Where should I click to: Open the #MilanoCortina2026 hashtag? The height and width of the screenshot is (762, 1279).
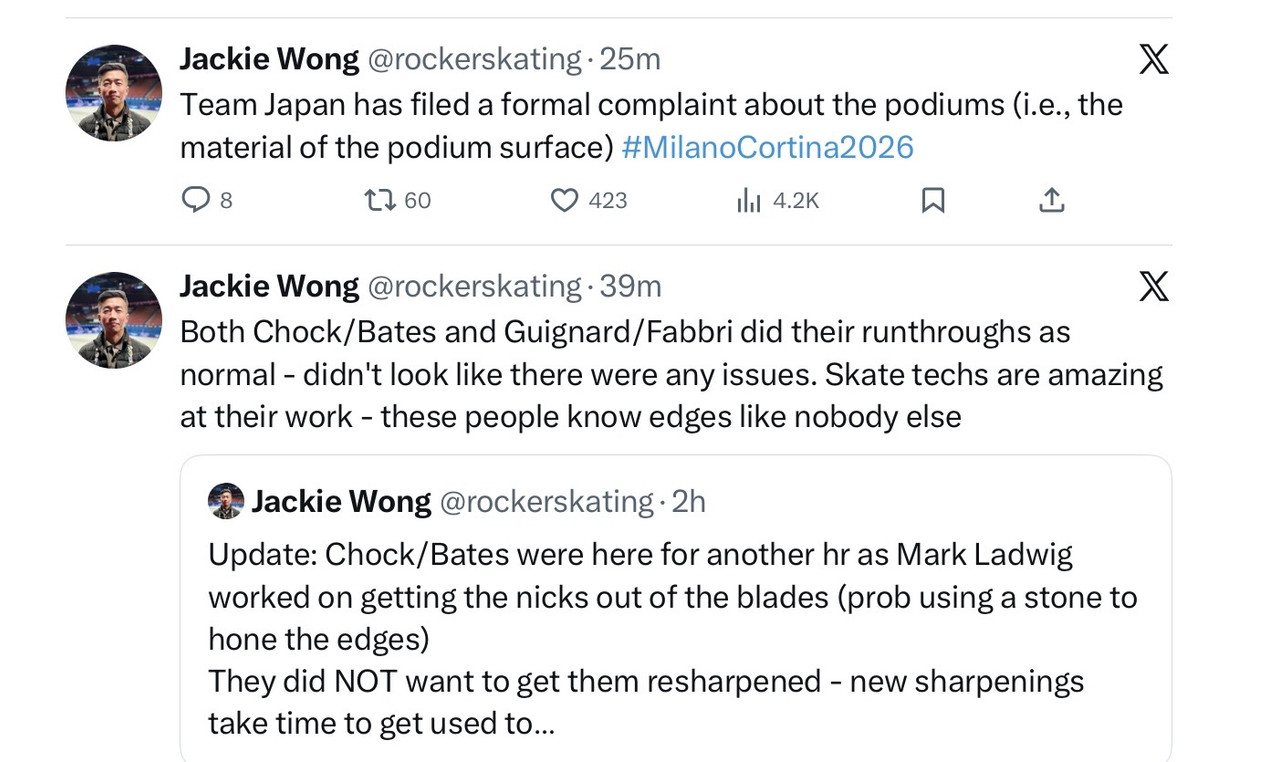click(x=767, y=148)
